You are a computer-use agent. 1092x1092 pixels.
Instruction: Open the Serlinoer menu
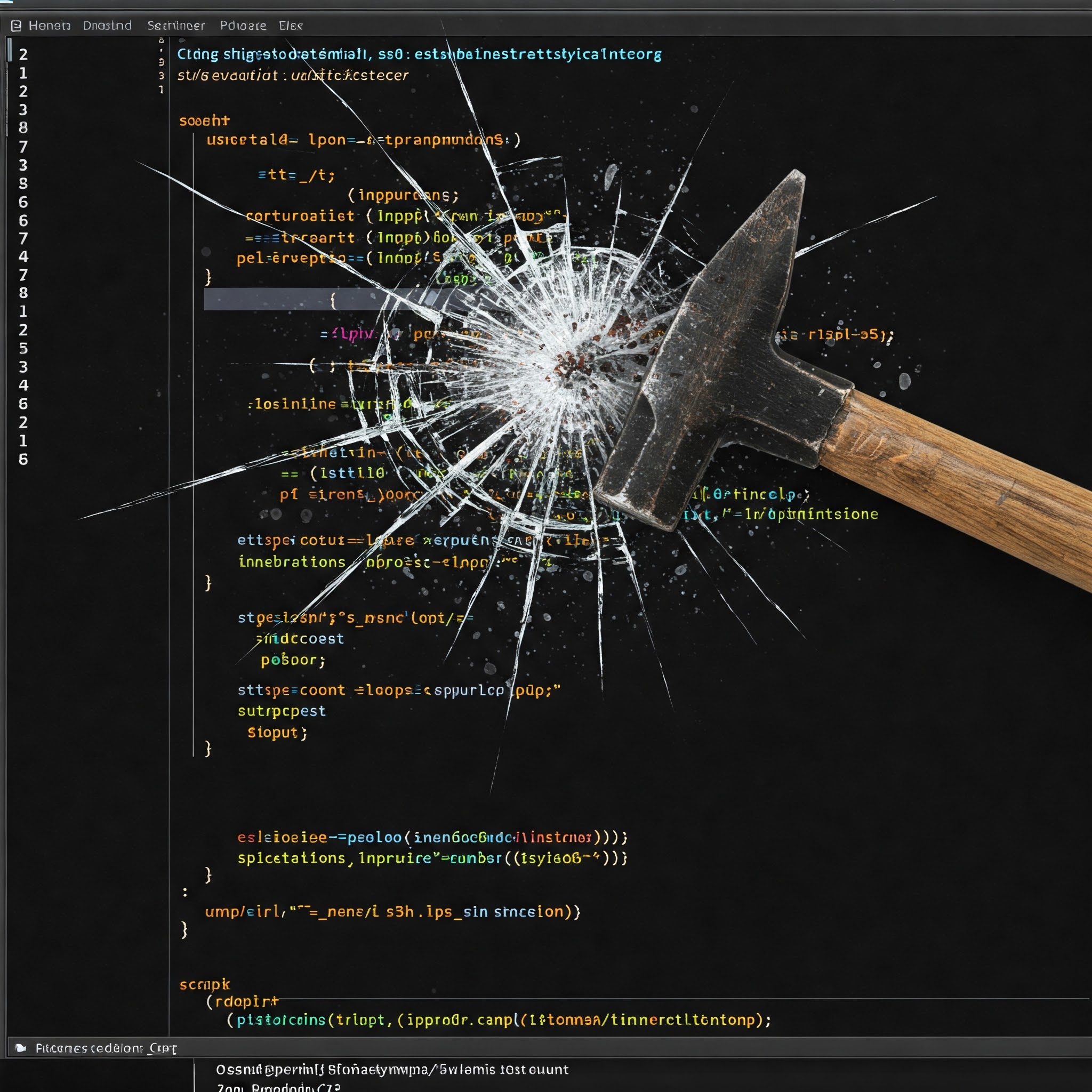[176, 26]
